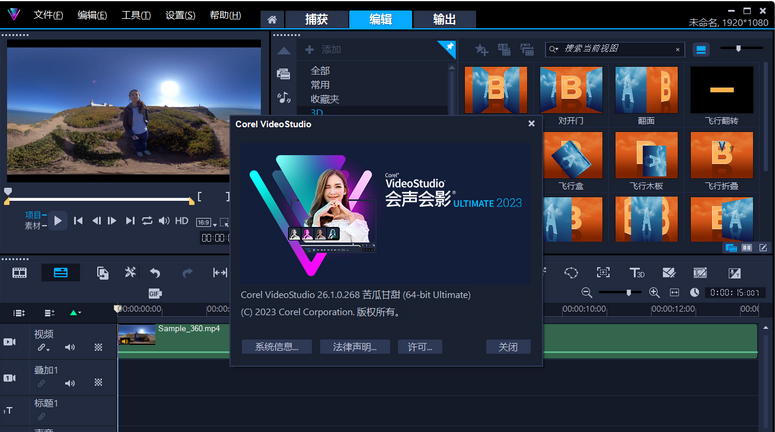Open the sound library icon
Screen dimensions: 775x432
click(x=284, y=97)
